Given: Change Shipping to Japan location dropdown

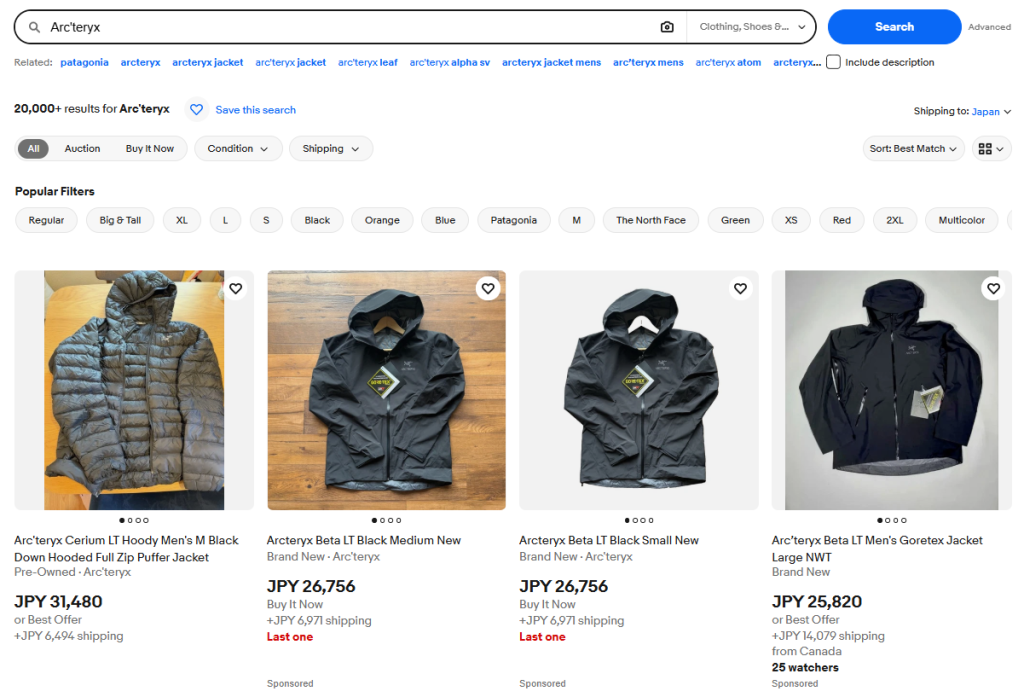Looking at the screenshot, I should click(x=991, y=112).
